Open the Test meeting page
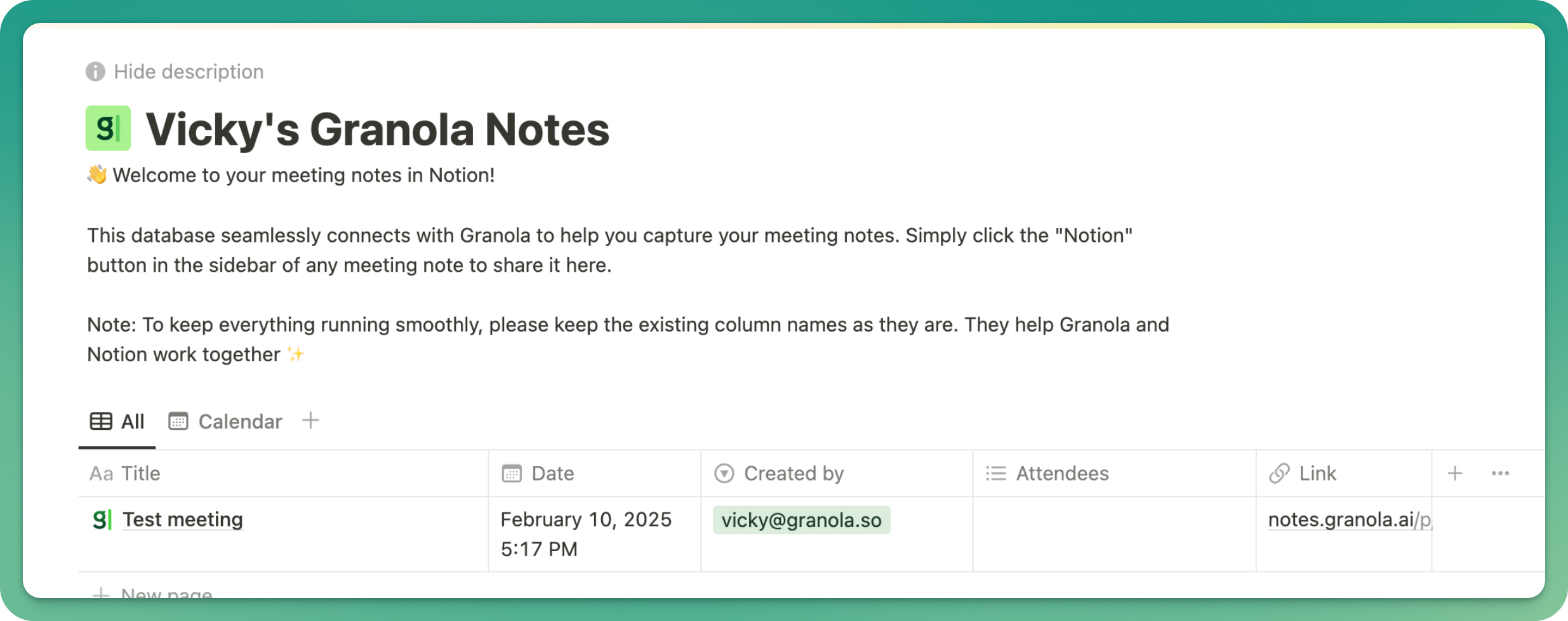Viewport: 1568px width, 621px height. 183,519
